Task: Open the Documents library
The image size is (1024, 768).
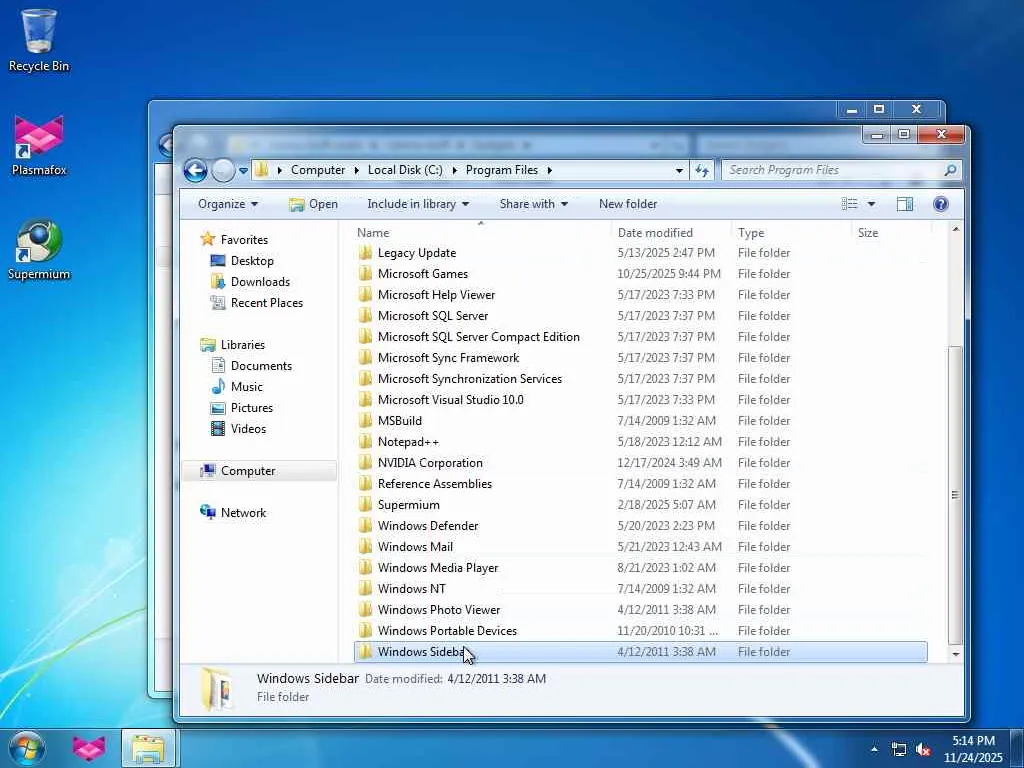Action: (x=251, y=366)
